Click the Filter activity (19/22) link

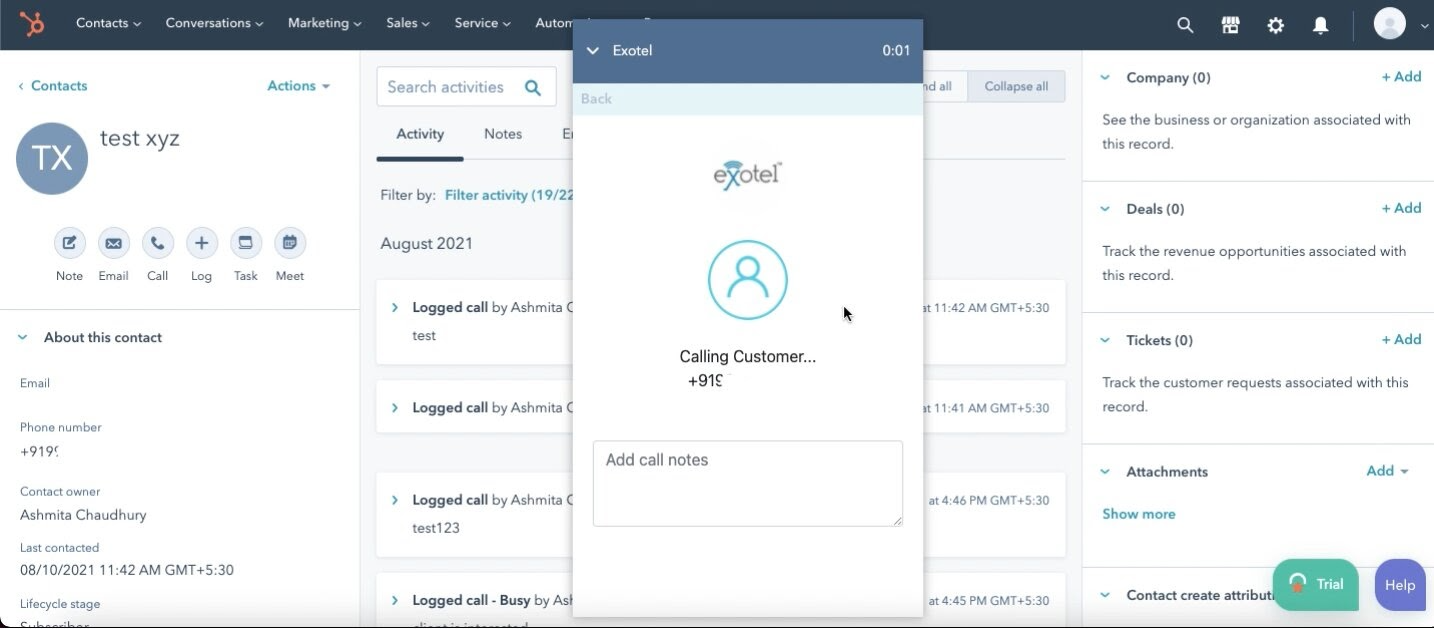click(509, 195)
